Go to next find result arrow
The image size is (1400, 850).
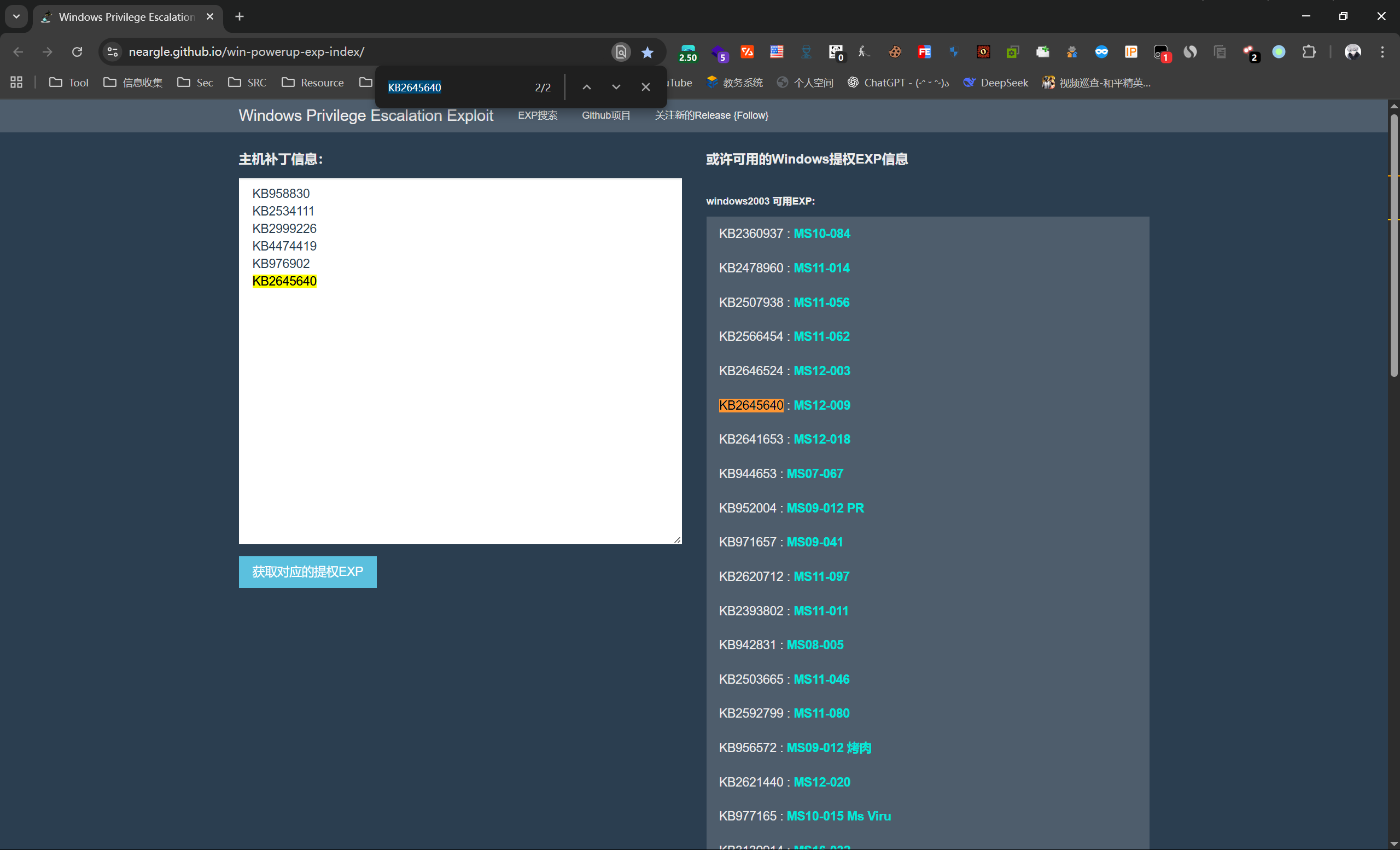coord(616,87)
